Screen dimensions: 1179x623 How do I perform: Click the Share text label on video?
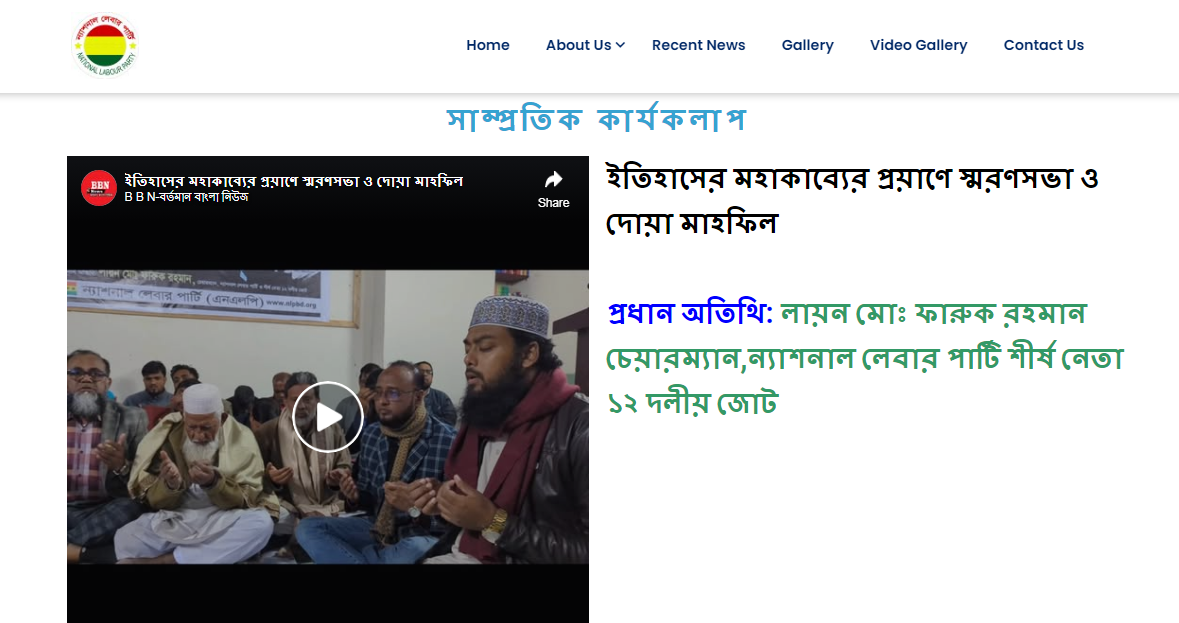click(x=553, y=203)
